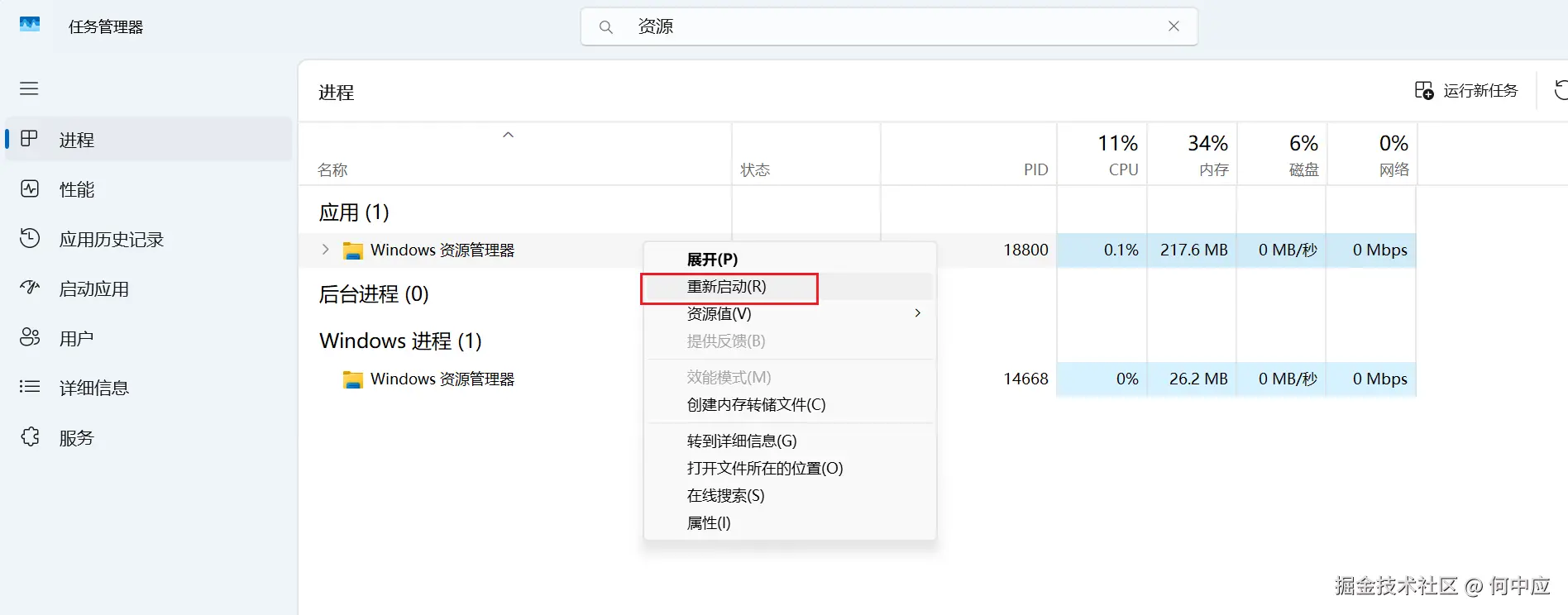1568x615 pixels.
Task: Click the 用户 users icon
Action: 30,337
